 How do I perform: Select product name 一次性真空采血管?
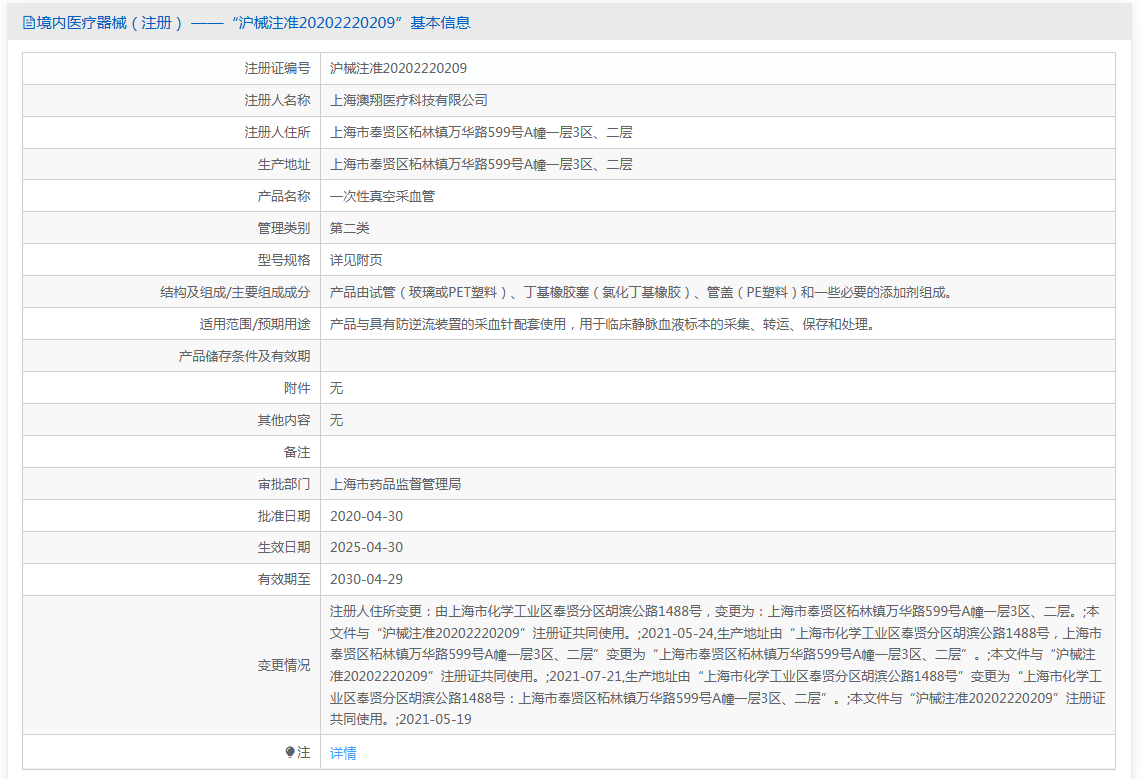pos(382,196)
